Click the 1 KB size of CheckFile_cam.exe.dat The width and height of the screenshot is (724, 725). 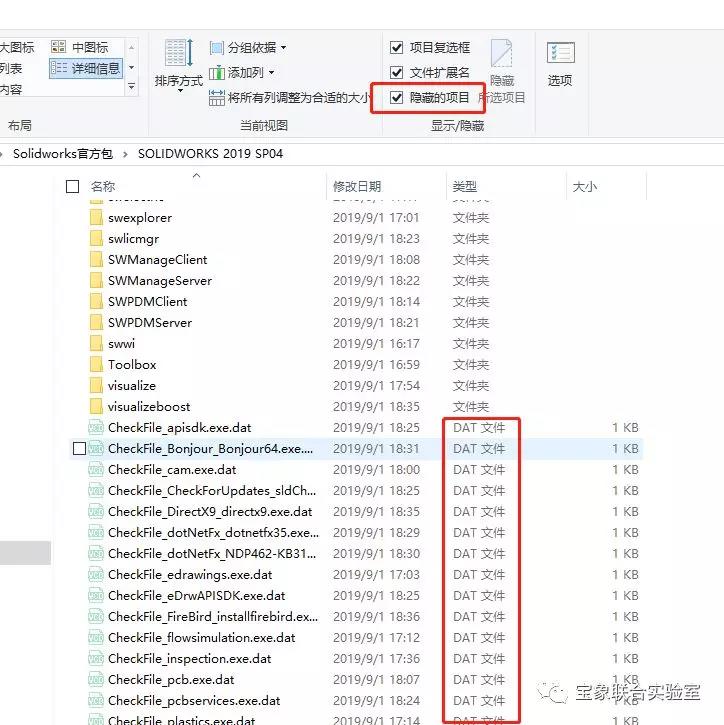coord(626,469)
